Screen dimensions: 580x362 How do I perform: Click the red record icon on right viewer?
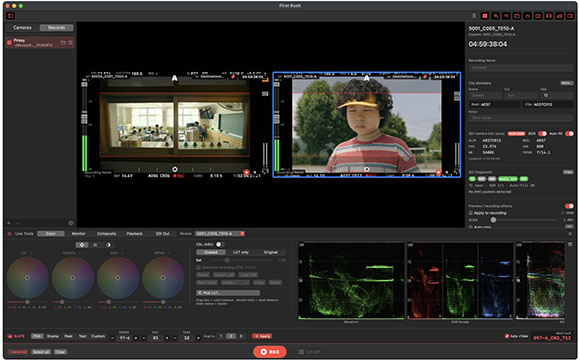tap(438, 172)
